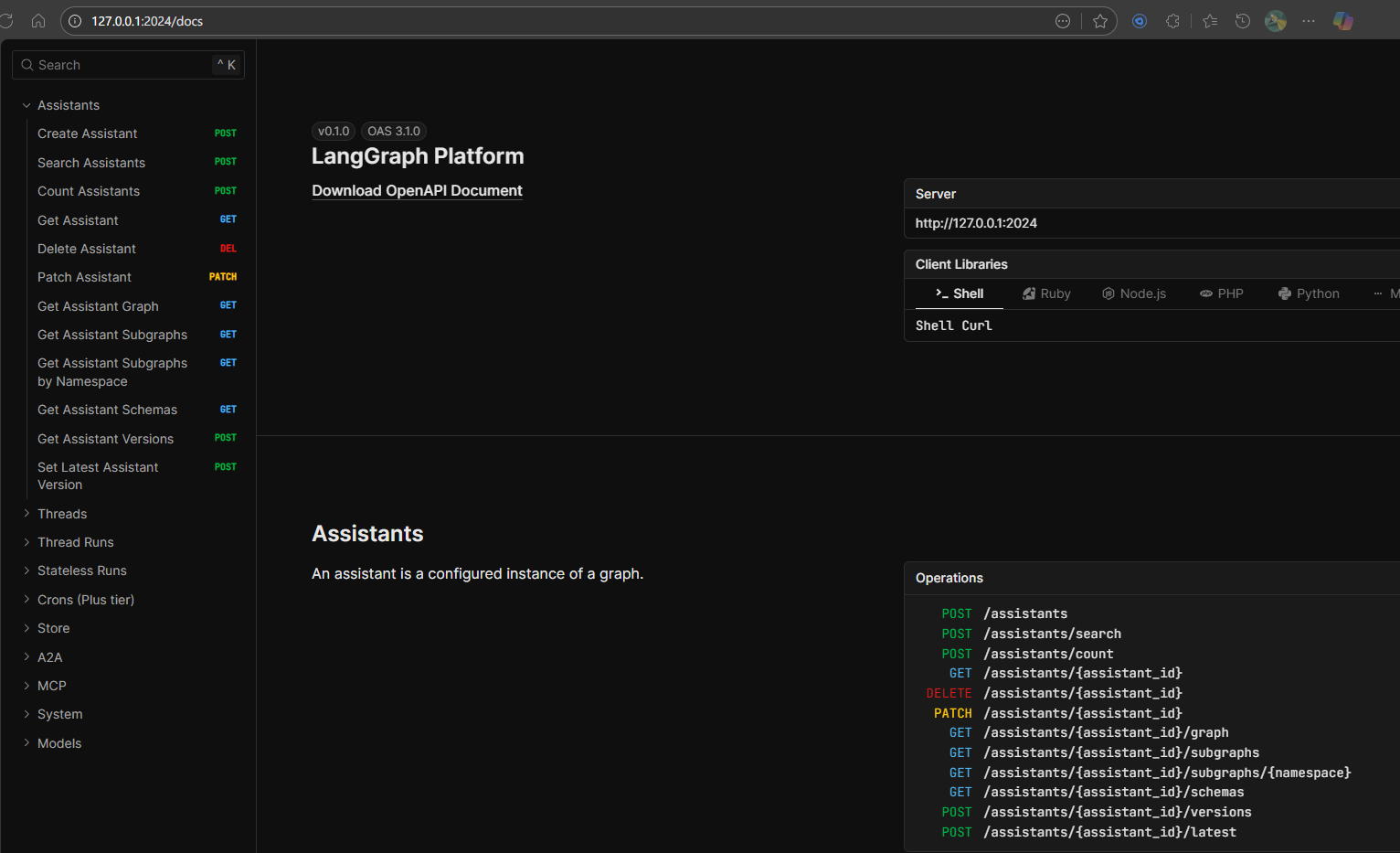This screenshot has width=1400, height=853.
Task: Open the Copilot sidebar icon
Action: [x=1343, y=21]
